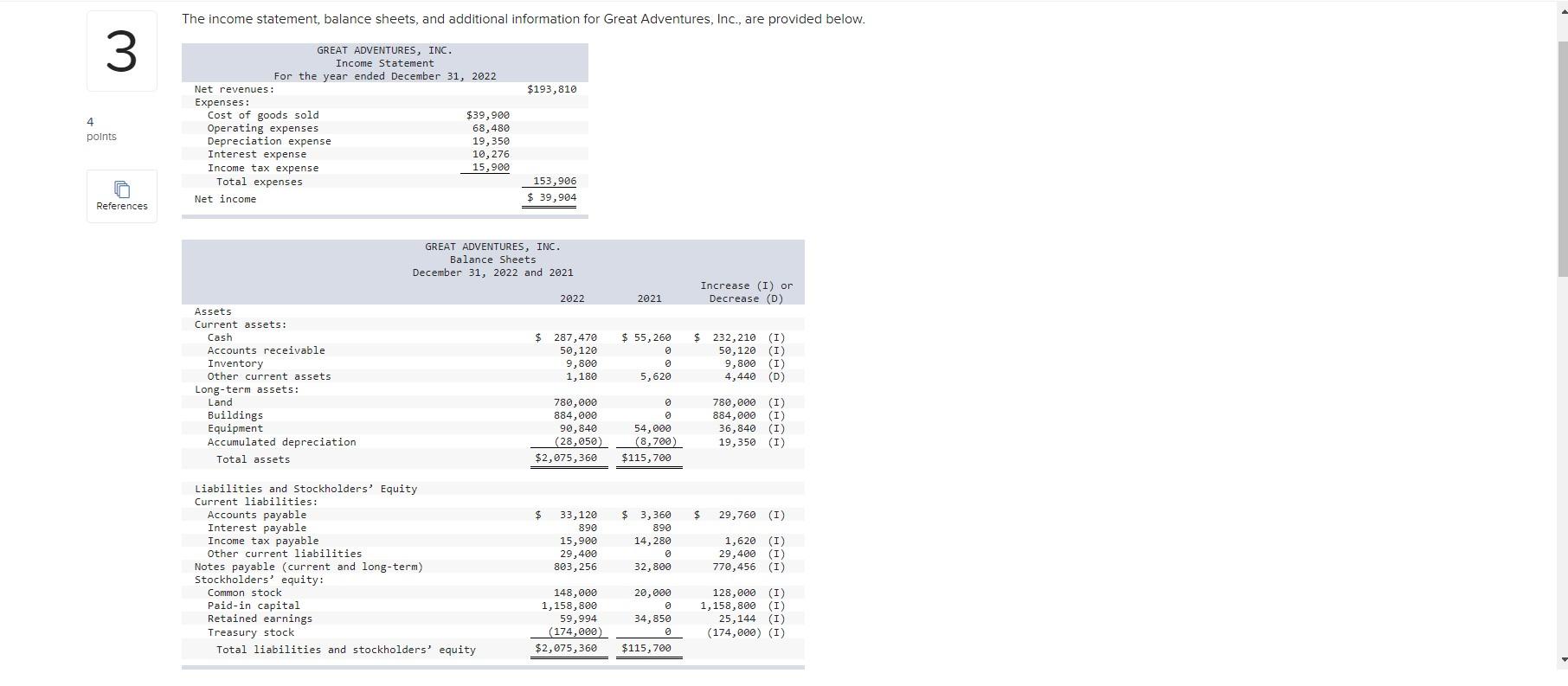
Task: Click Total expenses value 153,906
Action: click(x=555, y=181)
